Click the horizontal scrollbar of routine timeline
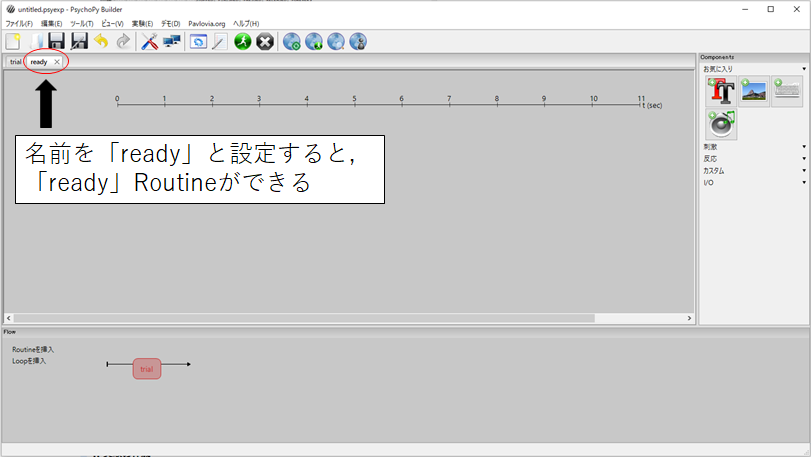 click(x=300, y=318)
